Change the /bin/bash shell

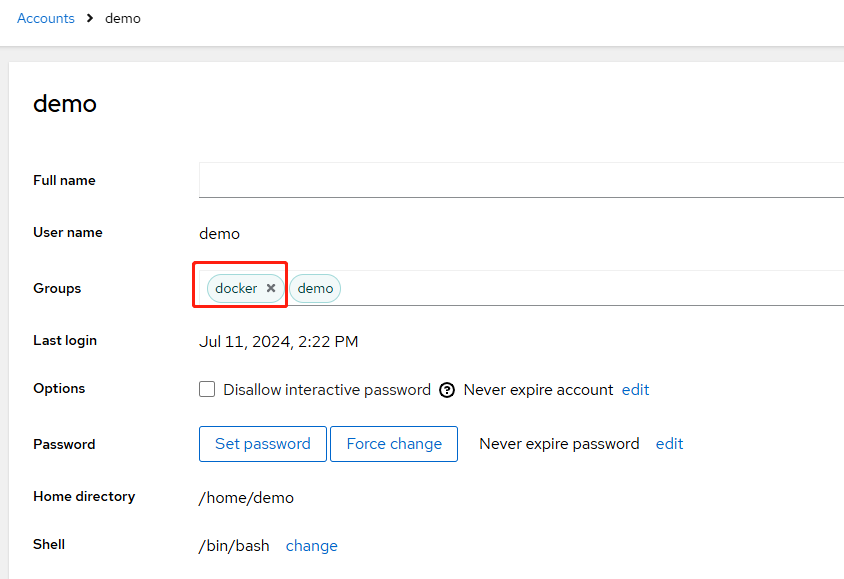pyautogui.click(x=311, y=545)
